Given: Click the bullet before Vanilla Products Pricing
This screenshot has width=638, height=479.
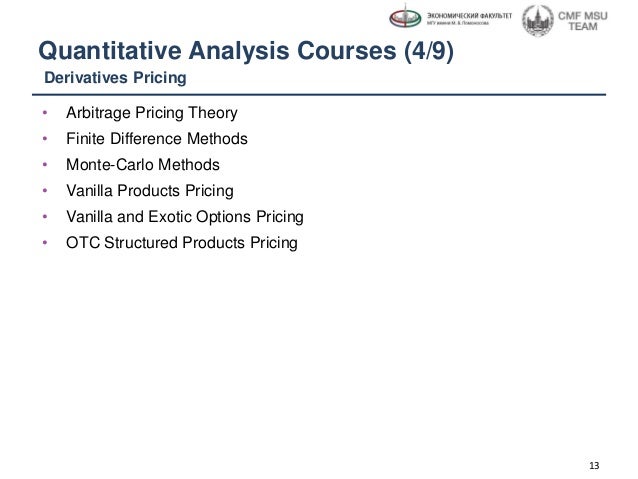Looking at the screenshot, I should coord(45,190).
